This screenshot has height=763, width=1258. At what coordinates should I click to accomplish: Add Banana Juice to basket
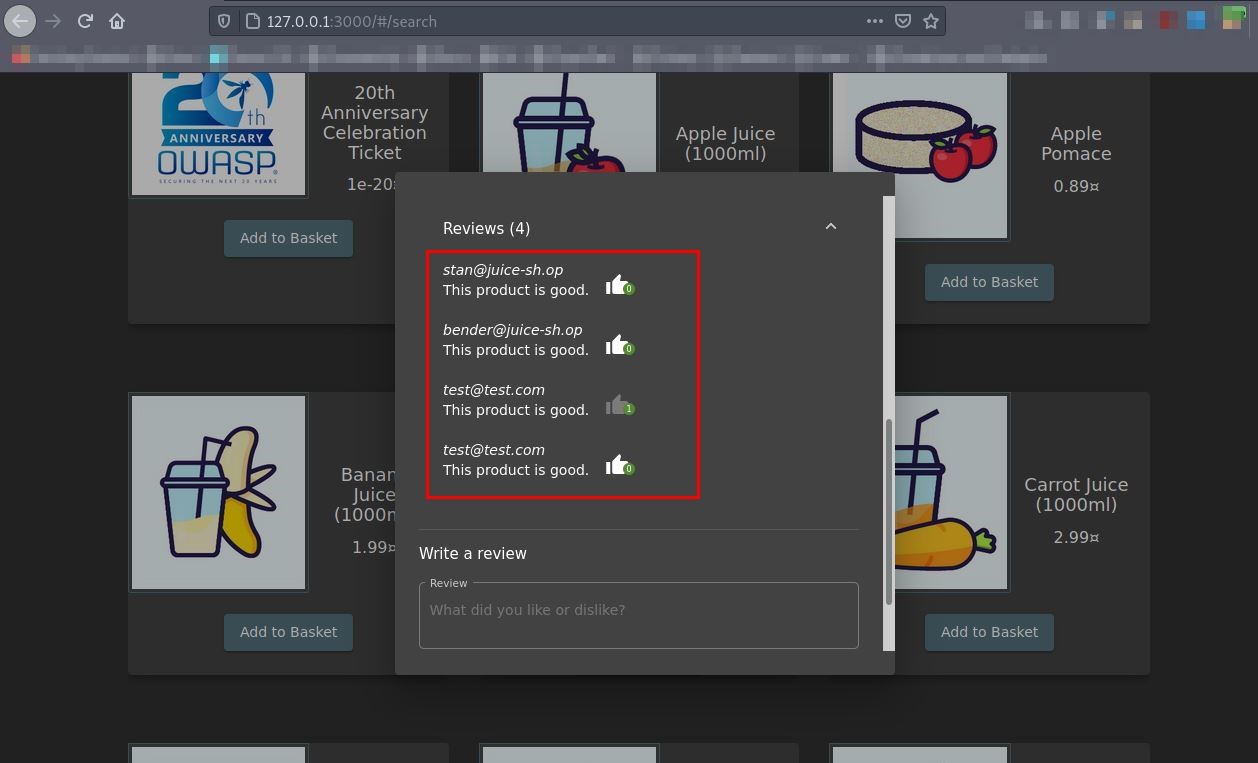288,632
